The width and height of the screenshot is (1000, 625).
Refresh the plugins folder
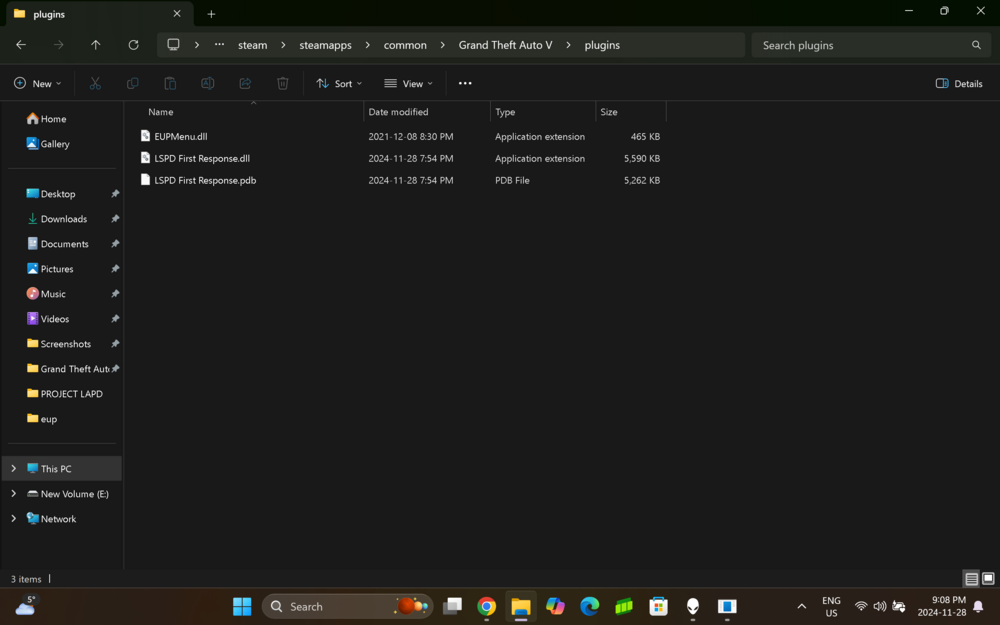pos(133,45)
